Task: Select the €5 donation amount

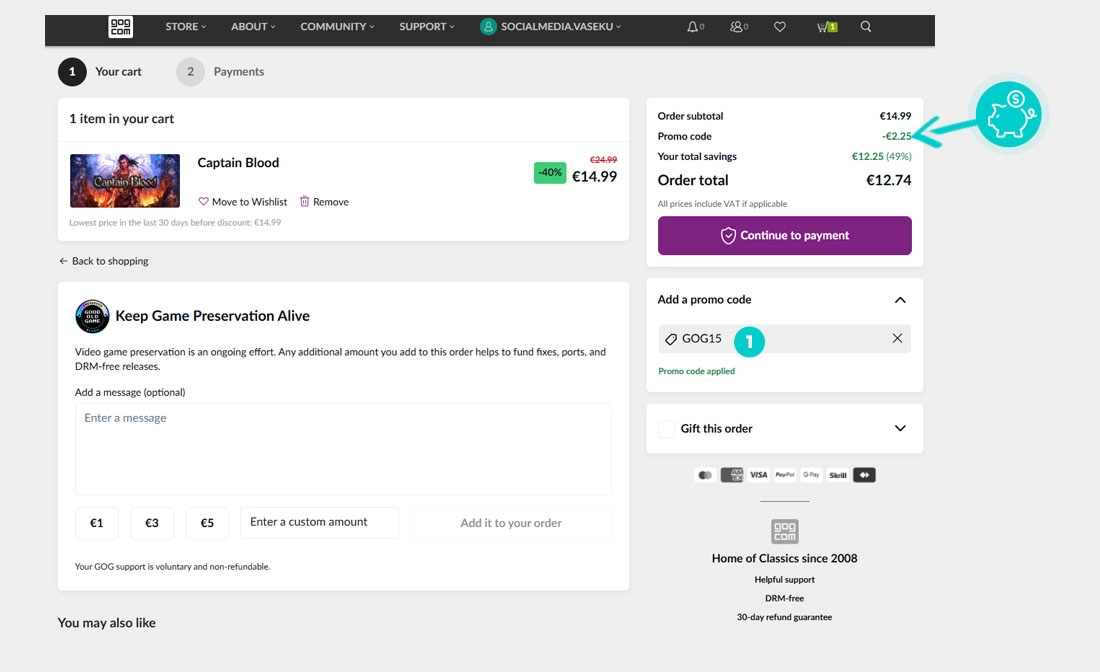Action: pyautogui.click(x=207, y=523)
